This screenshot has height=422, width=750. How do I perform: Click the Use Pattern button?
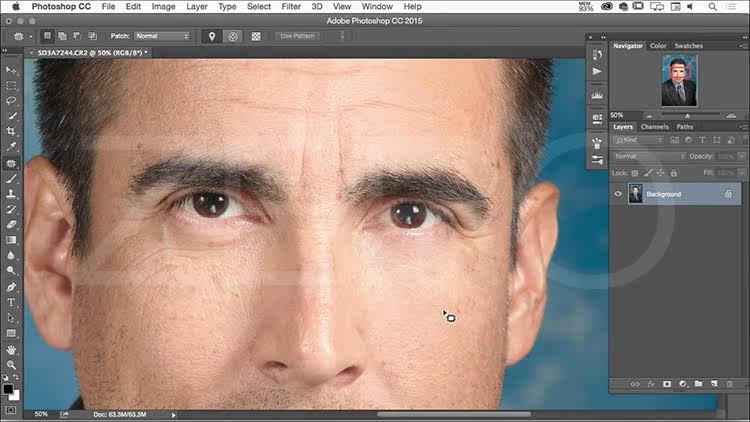297,36
